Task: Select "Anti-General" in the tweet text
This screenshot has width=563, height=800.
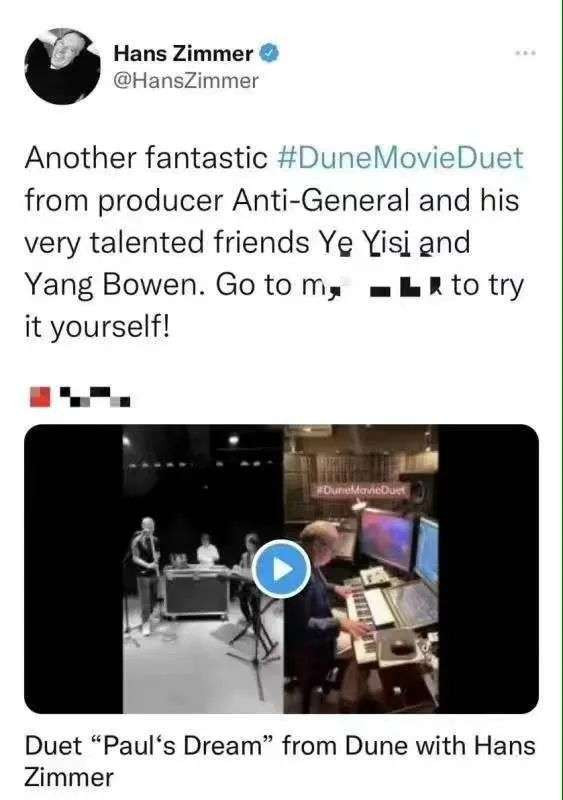Action: (321, 201)
